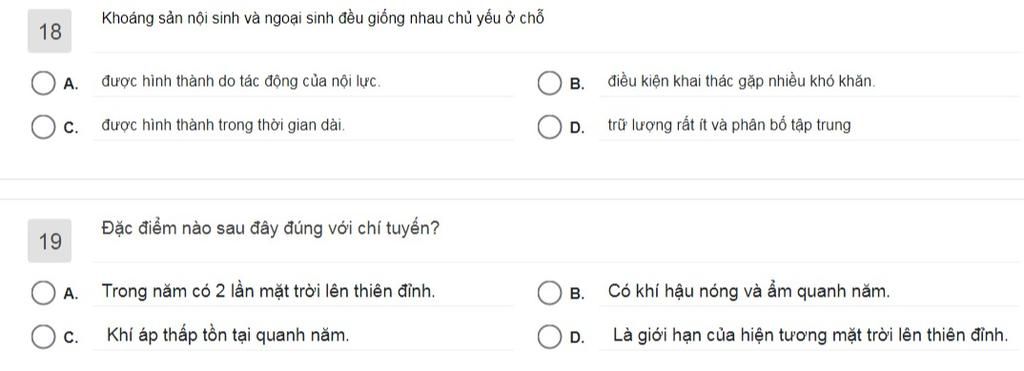Click answer text 'điều kiện khai thác gặp nhiều khó khăn'

click(x=741, y=82)
